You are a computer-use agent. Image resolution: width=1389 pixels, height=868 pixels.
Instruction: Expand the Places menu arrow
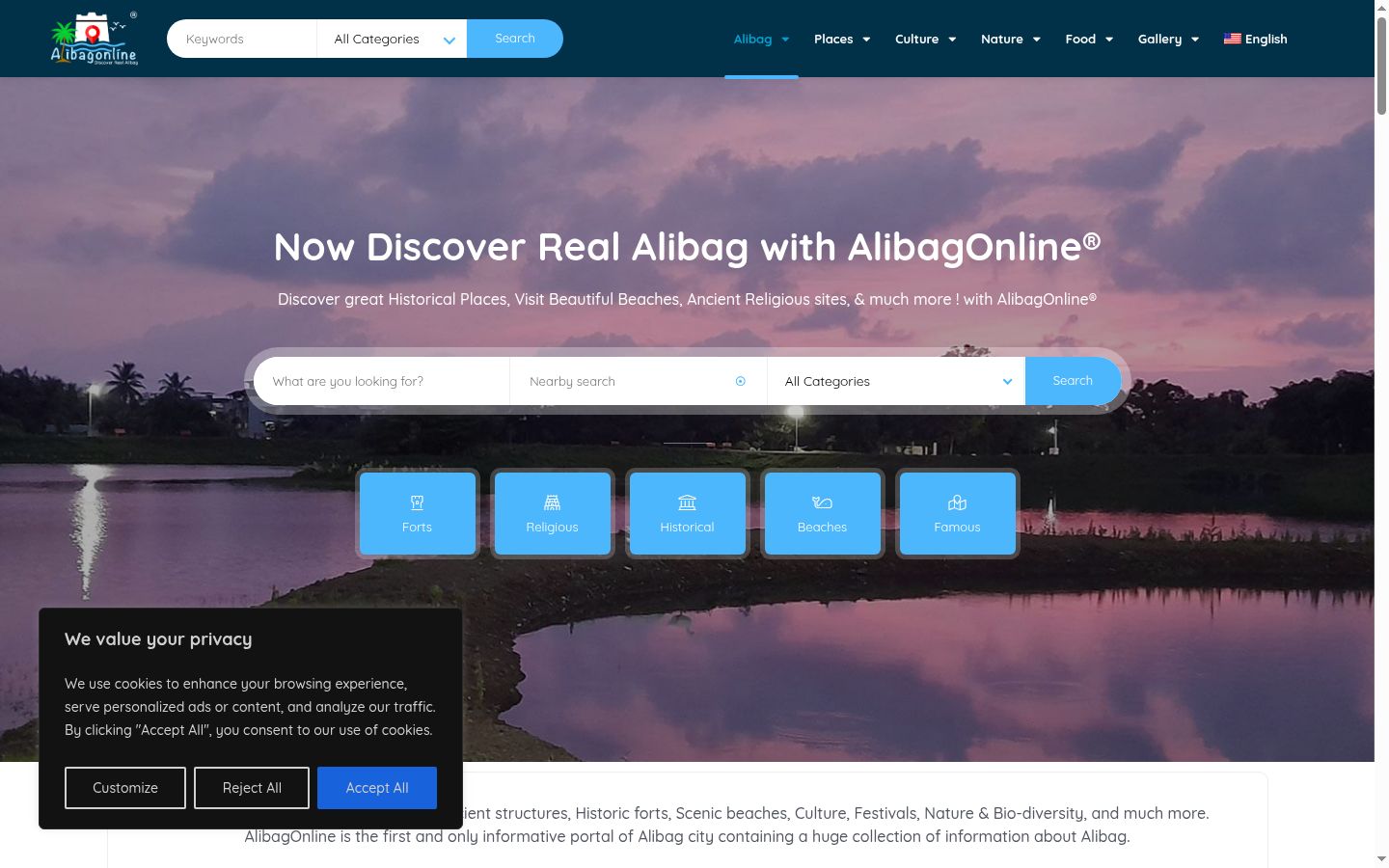(x=866, y=40)
